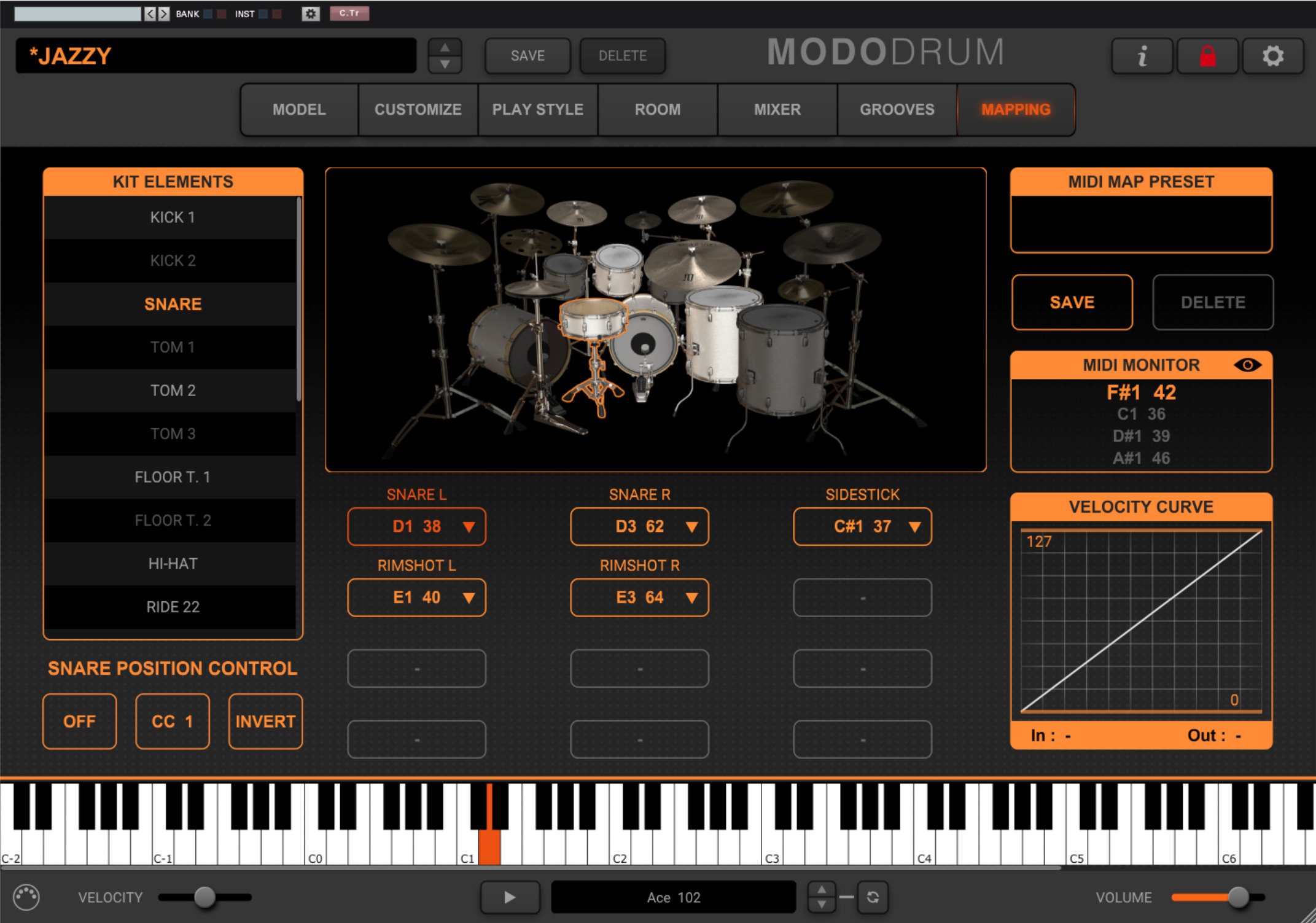Select HI-HAT in kit elements

(x=170, y=564)
